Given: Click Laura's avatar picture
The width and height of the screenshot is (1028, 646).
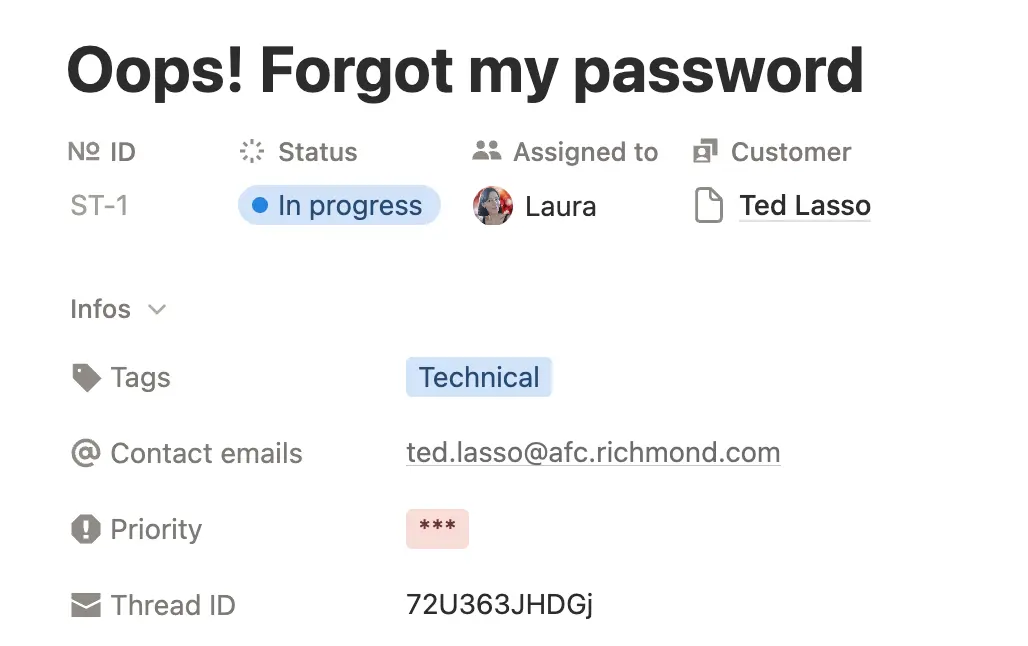Looking at the screenshot, I should [x=492, y=206].
